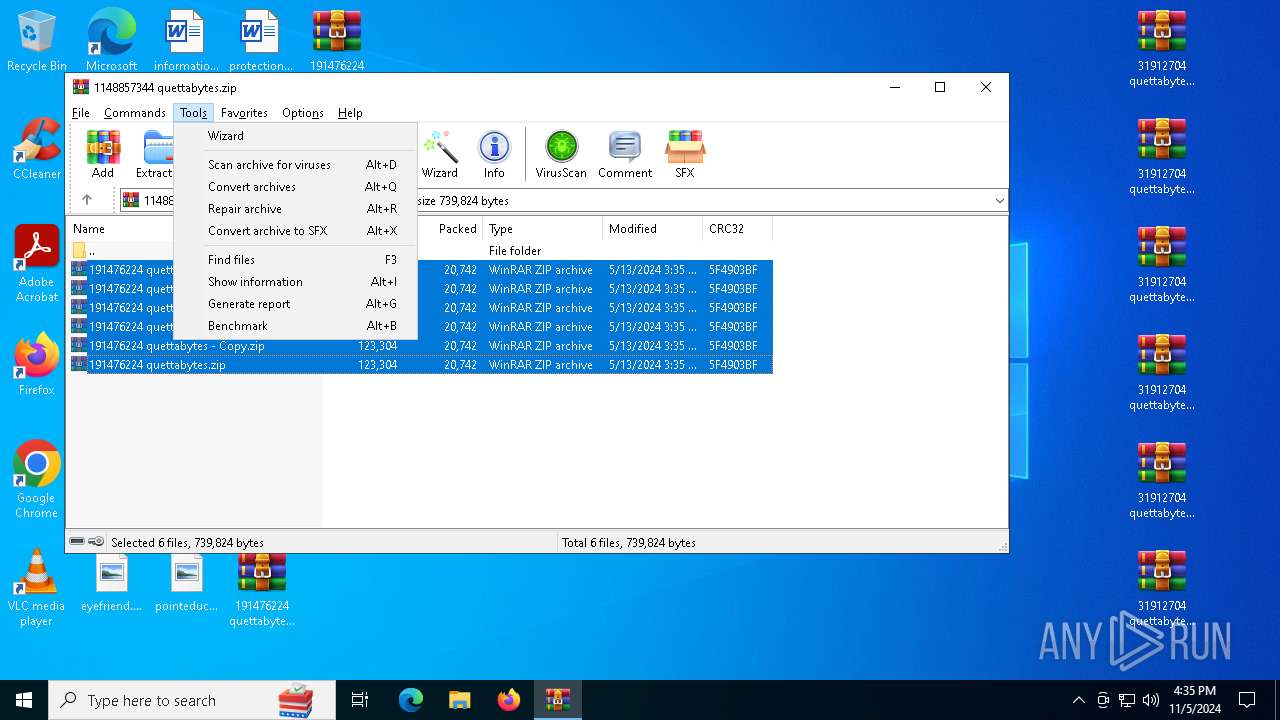Click the SFX toolbar icon

click(x=684, y=155)
